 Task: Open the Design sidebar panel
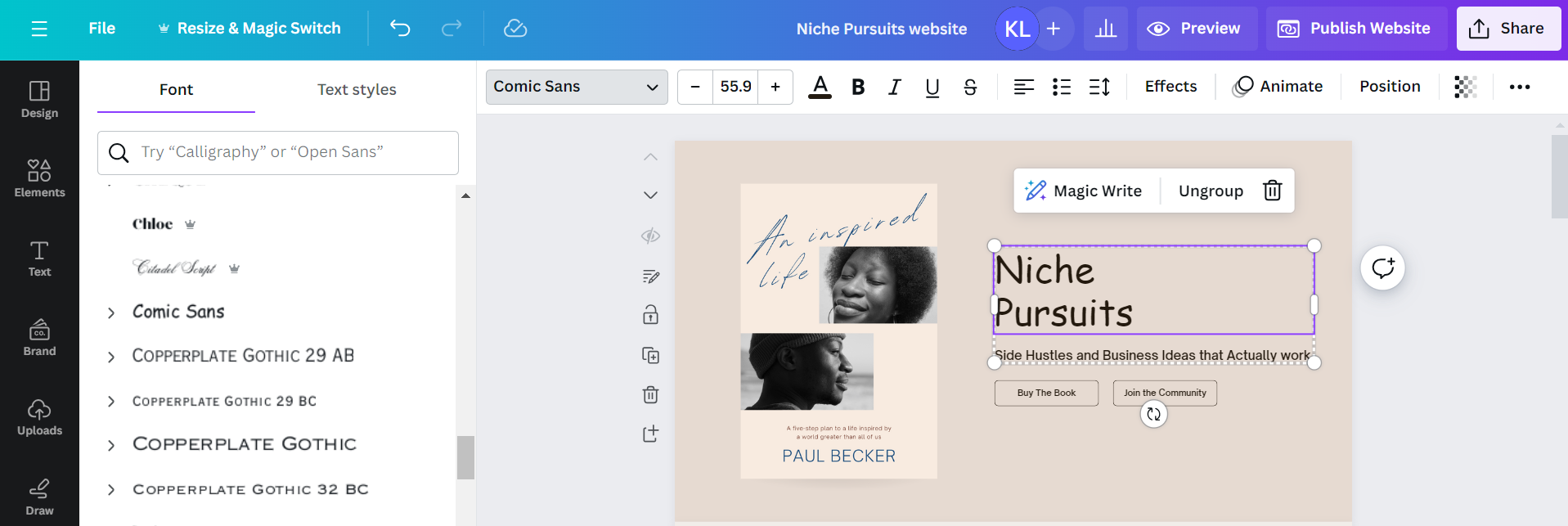tap(39, 100)
